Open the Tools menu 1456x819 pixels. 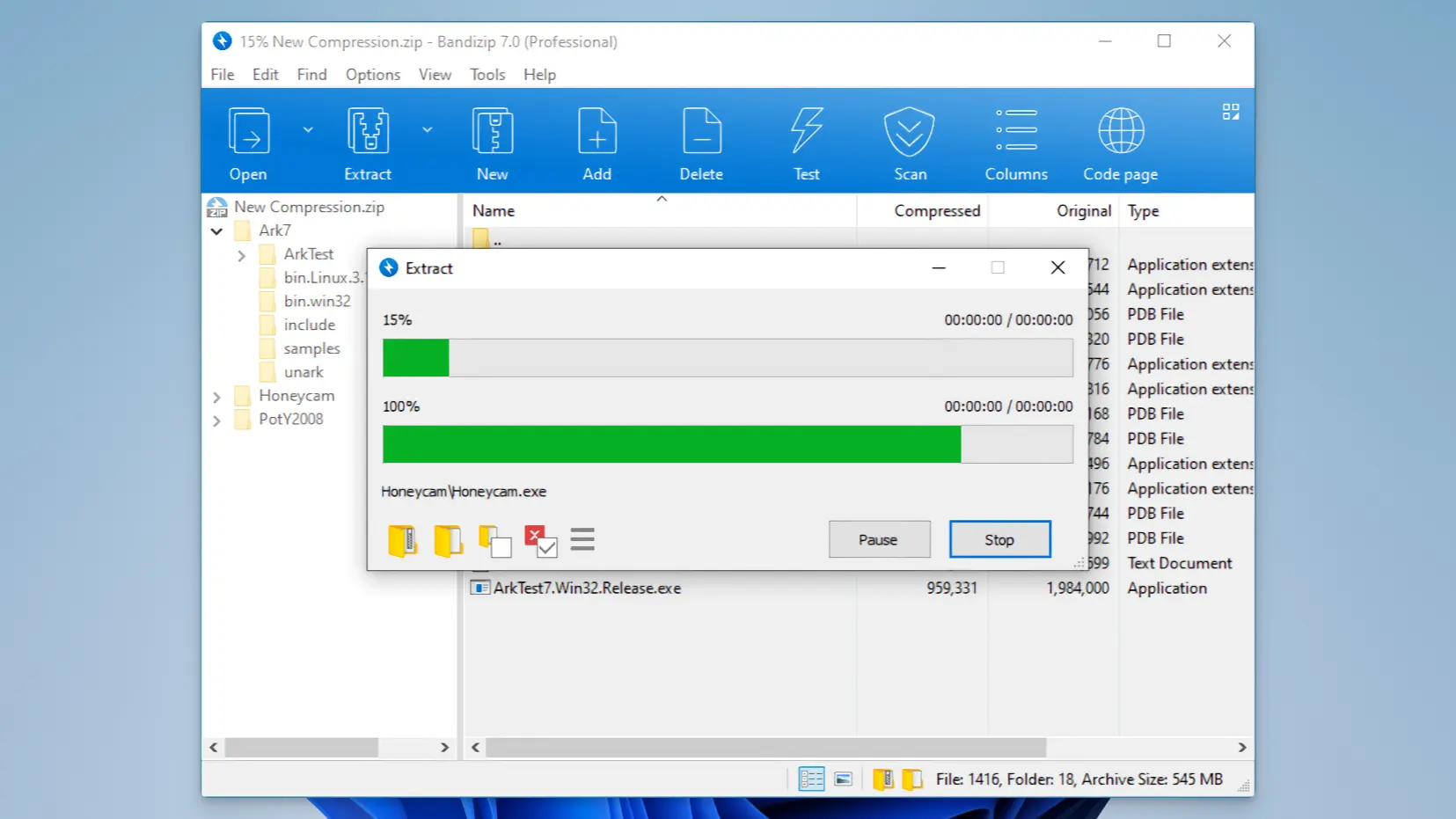(x=487, y=74)
